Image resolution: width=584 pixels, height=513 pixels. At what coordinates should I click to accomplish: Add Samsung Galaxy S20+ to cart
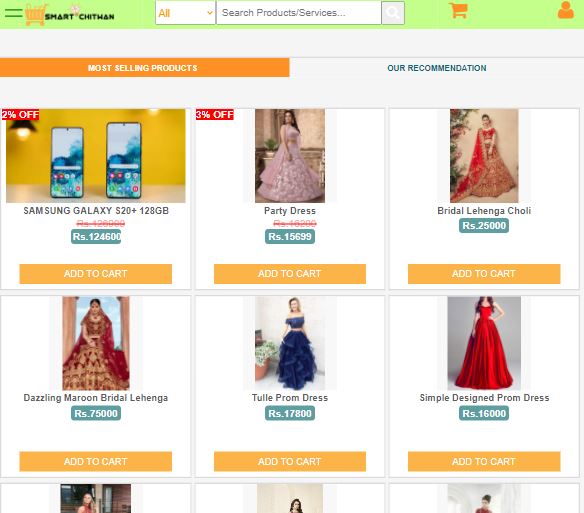[x=96, y=274]
